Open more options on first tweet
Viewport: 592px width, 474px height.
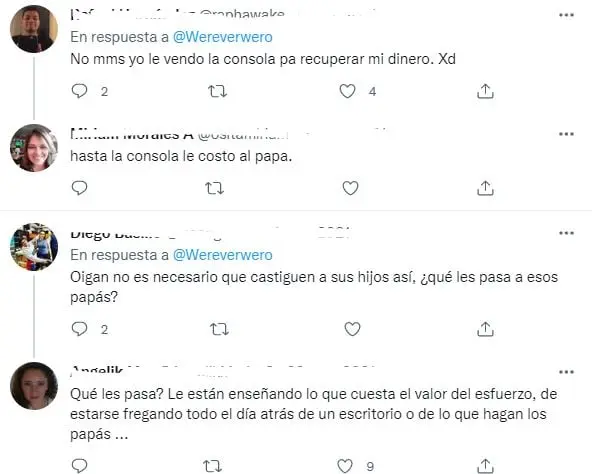coord(566,15)
